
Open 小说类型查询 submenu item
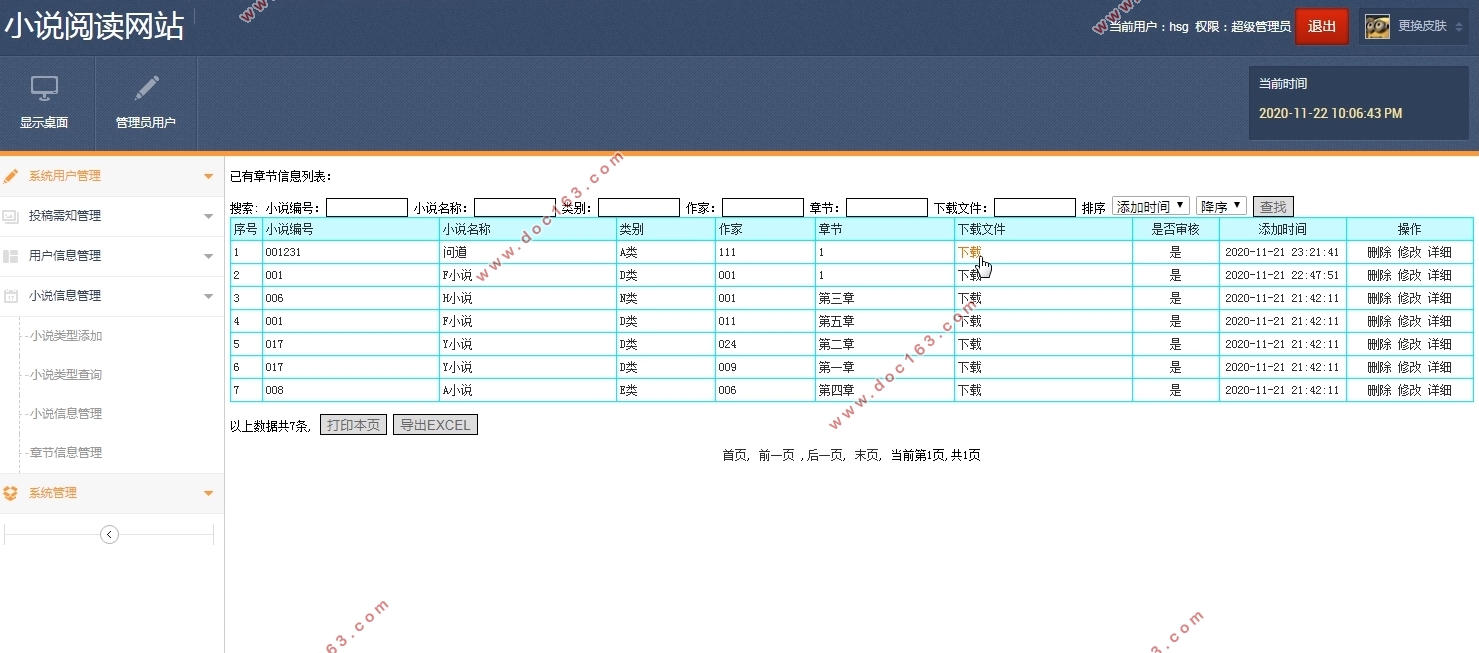pos(65,375)
